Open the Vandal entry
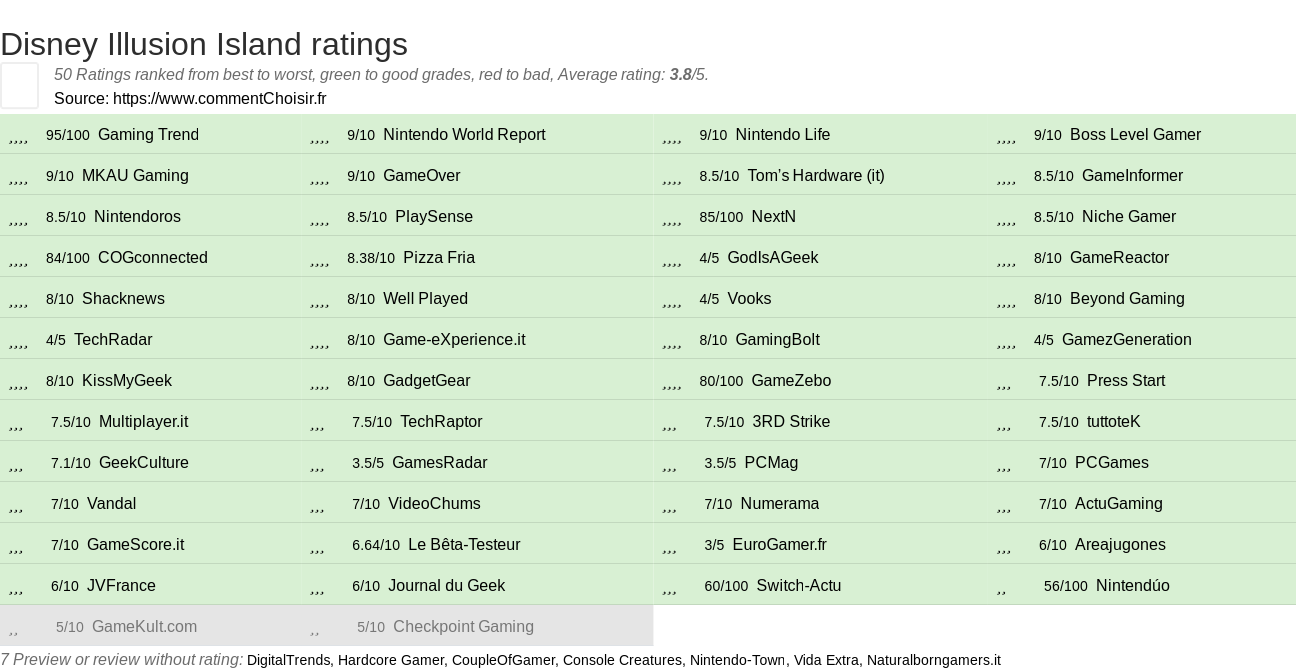The image size is (1296, 671). 111,504
